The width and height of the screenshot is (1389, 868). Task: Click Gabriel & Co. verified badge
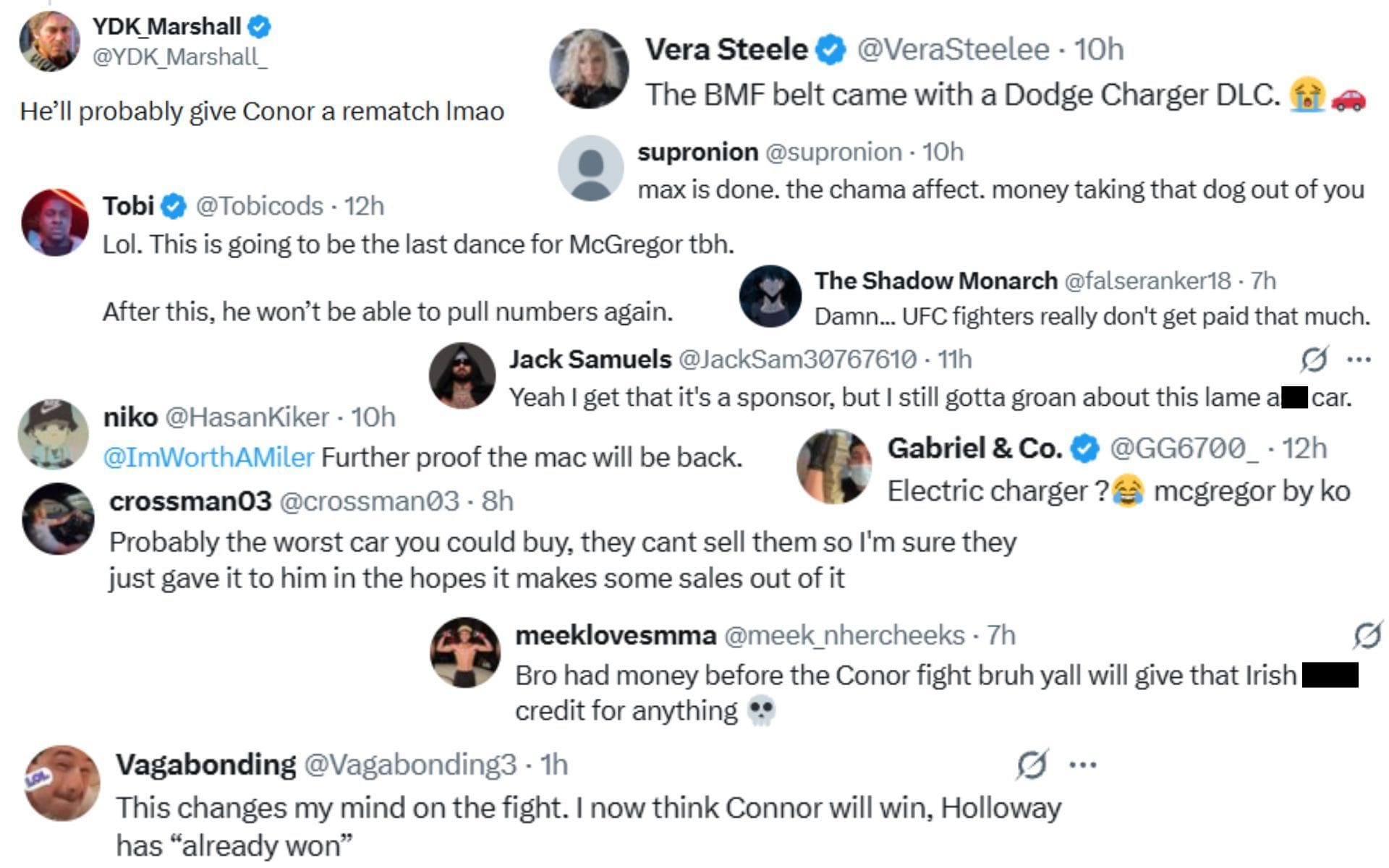click(1084, 448)
